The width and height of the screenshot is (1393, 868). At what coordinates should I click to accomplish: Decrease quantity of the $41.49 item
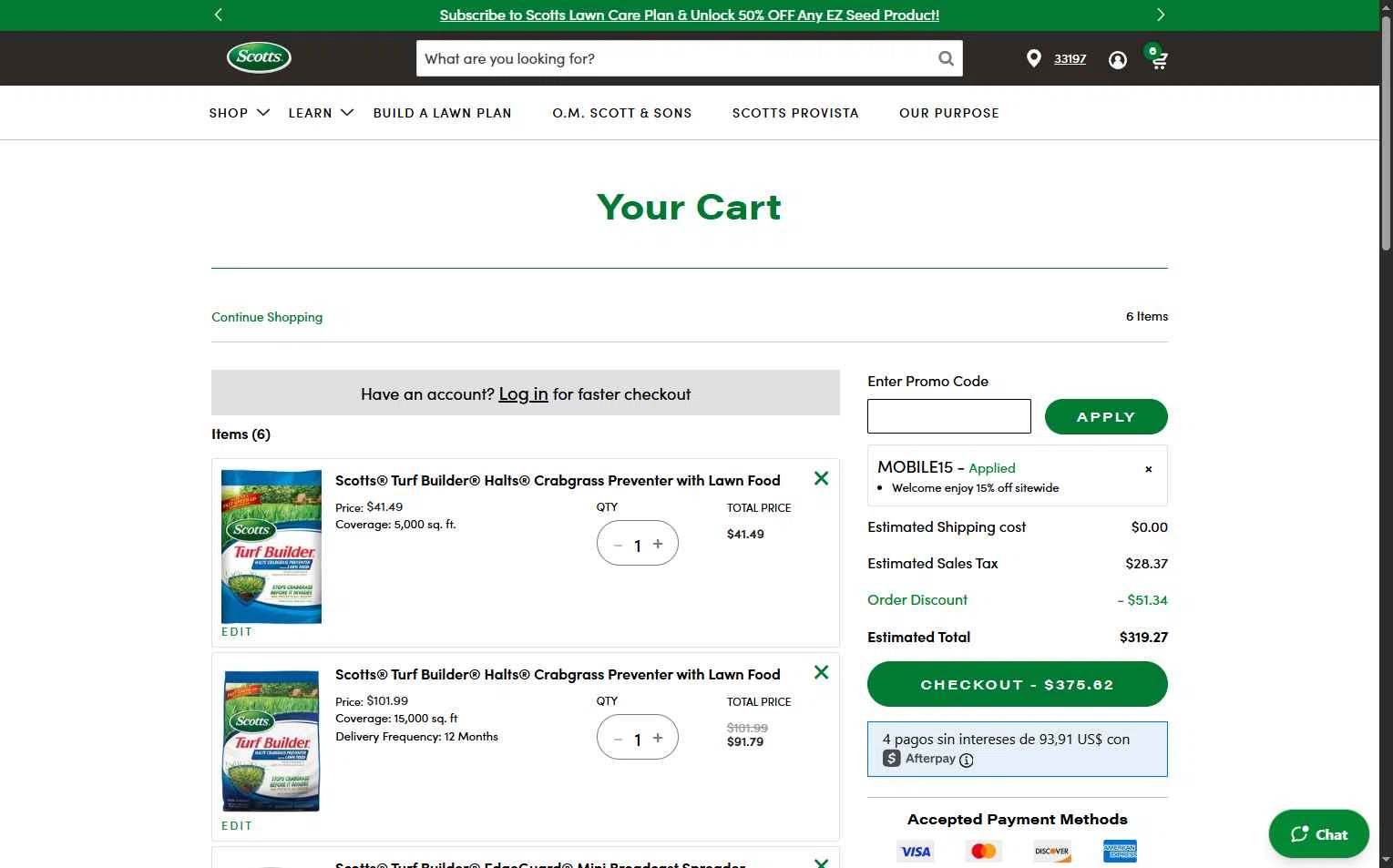tap(618, 545)
